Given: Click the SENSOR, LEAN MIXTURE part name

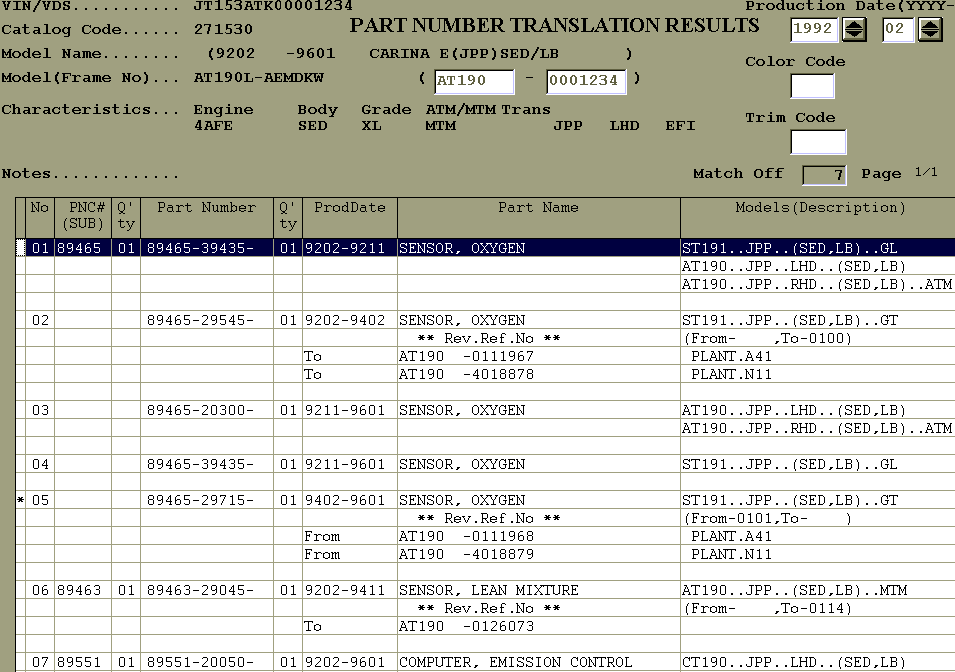Looking at the screenshot, I should [x=488, y=590].
